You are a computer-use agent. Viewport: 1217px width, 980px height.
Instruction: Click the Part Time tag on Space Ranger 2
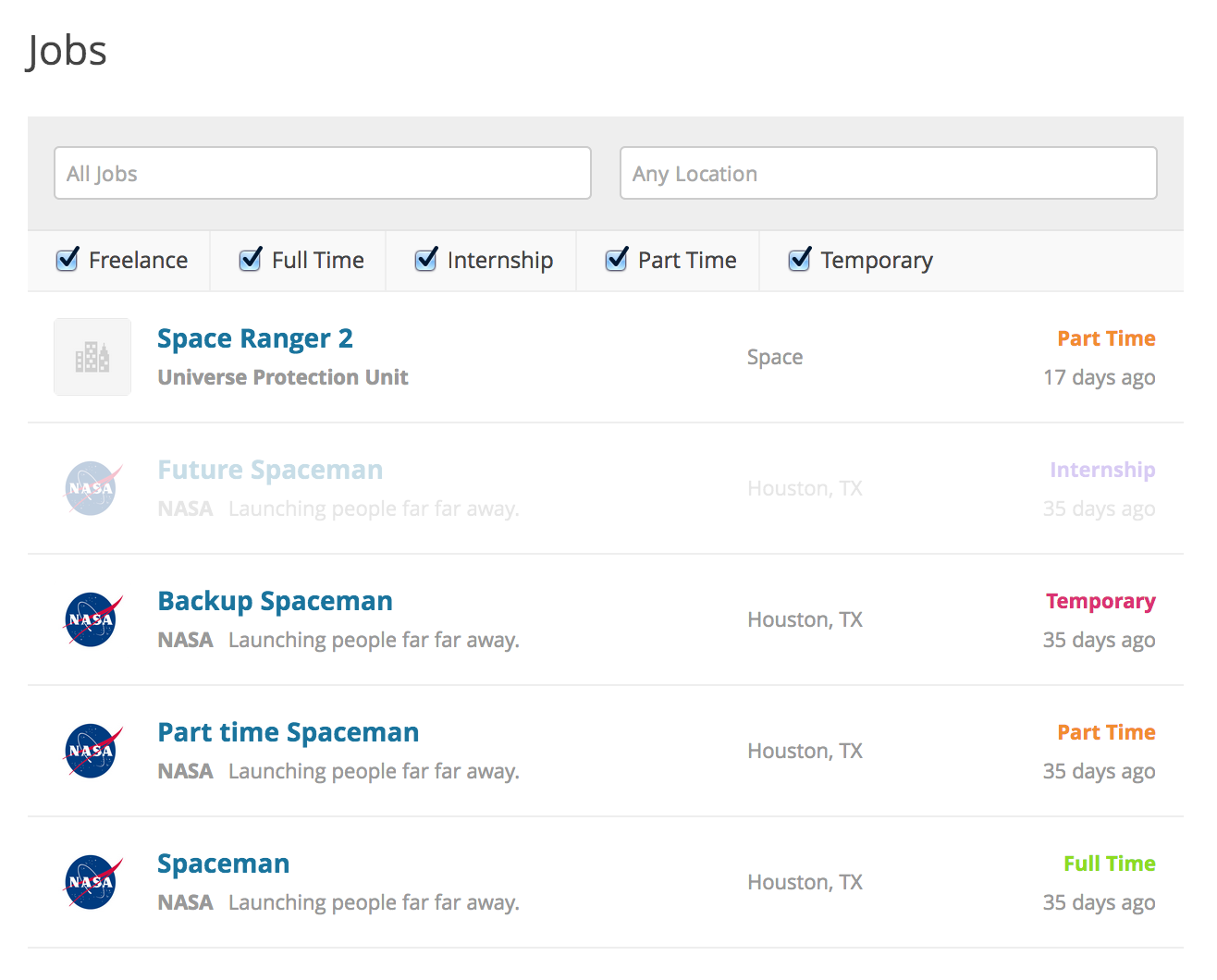tap(1106, 338)
